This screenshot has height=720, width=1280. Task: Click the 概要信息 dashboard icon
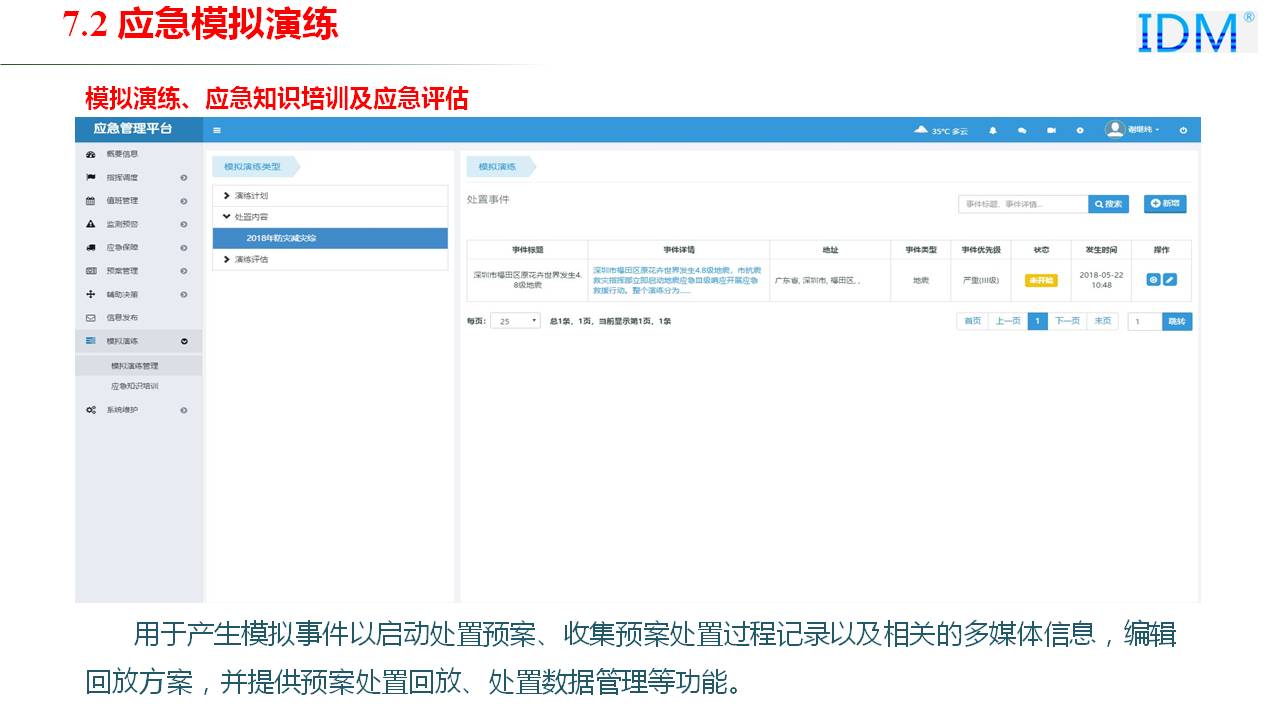pyautogui.click(x=91, y=154)
